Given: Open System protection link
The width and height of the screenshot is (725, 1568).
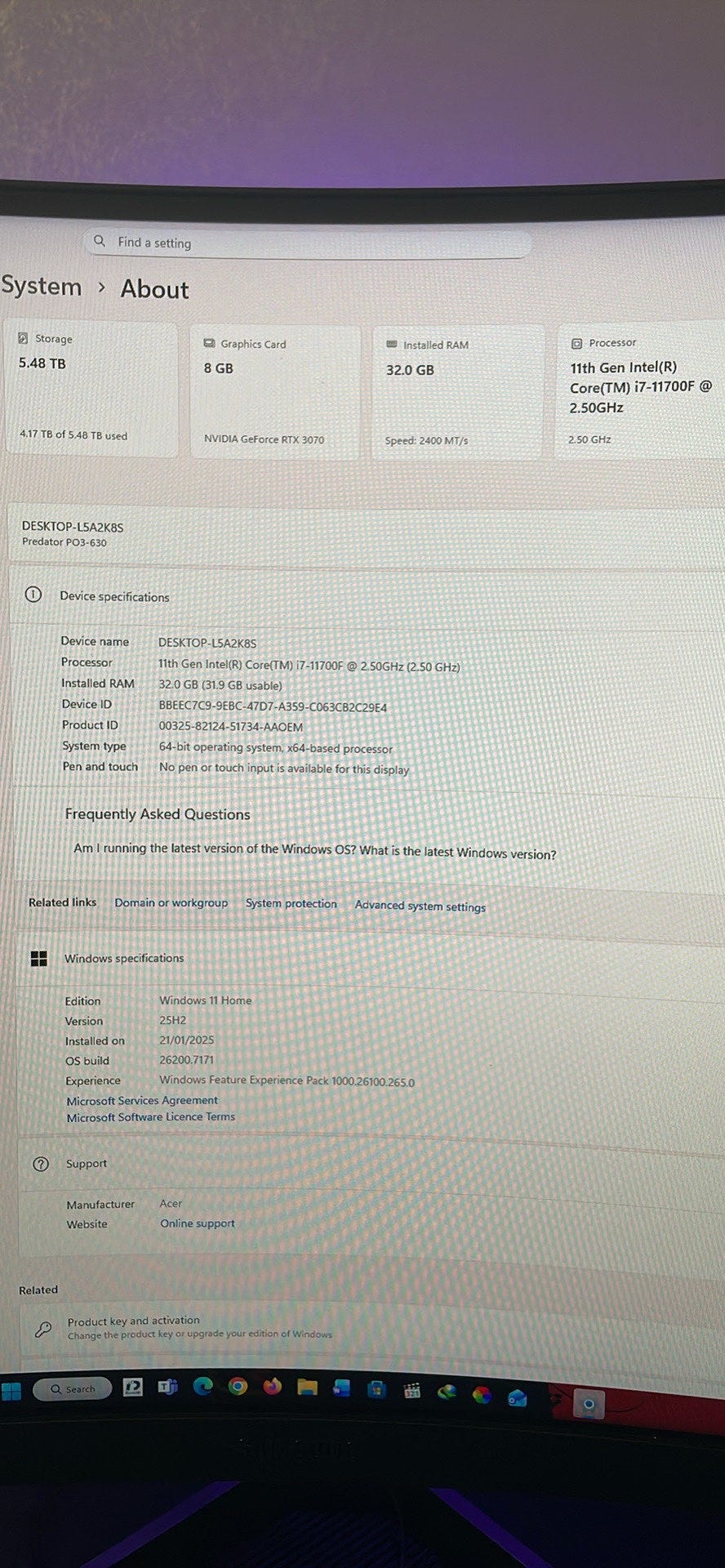Looking at the screenshot, I should point(291,903).
